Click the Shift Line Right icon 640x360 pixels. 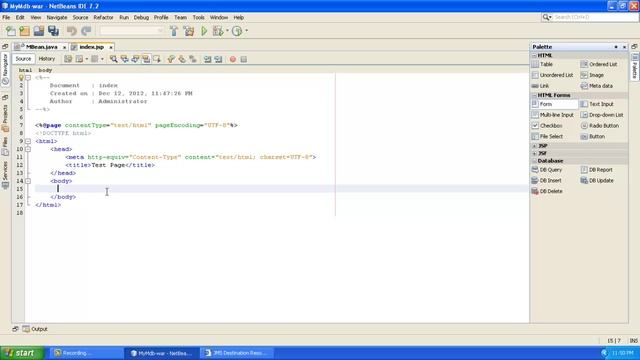coord(218,59)
